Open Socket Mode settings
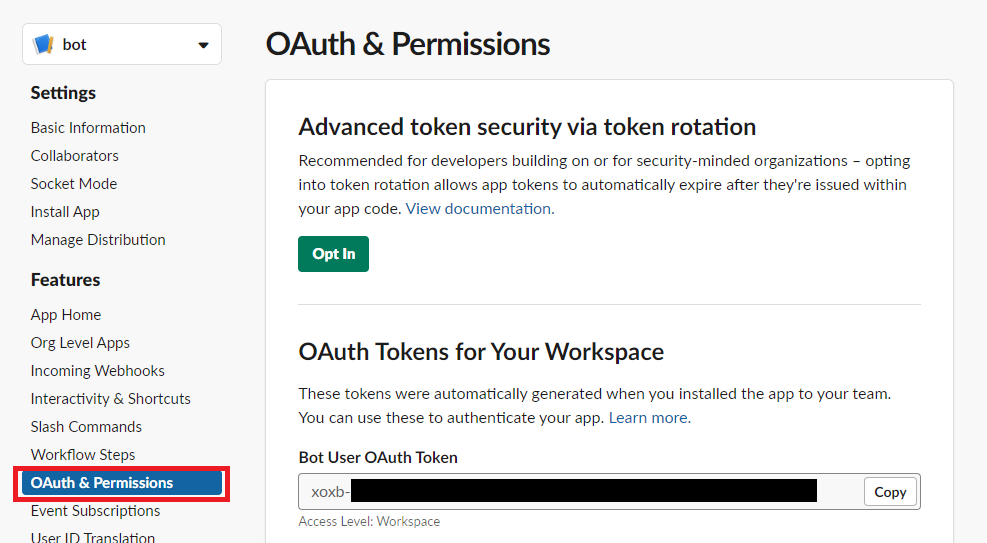Screen dimensions: 987x543 74,184
